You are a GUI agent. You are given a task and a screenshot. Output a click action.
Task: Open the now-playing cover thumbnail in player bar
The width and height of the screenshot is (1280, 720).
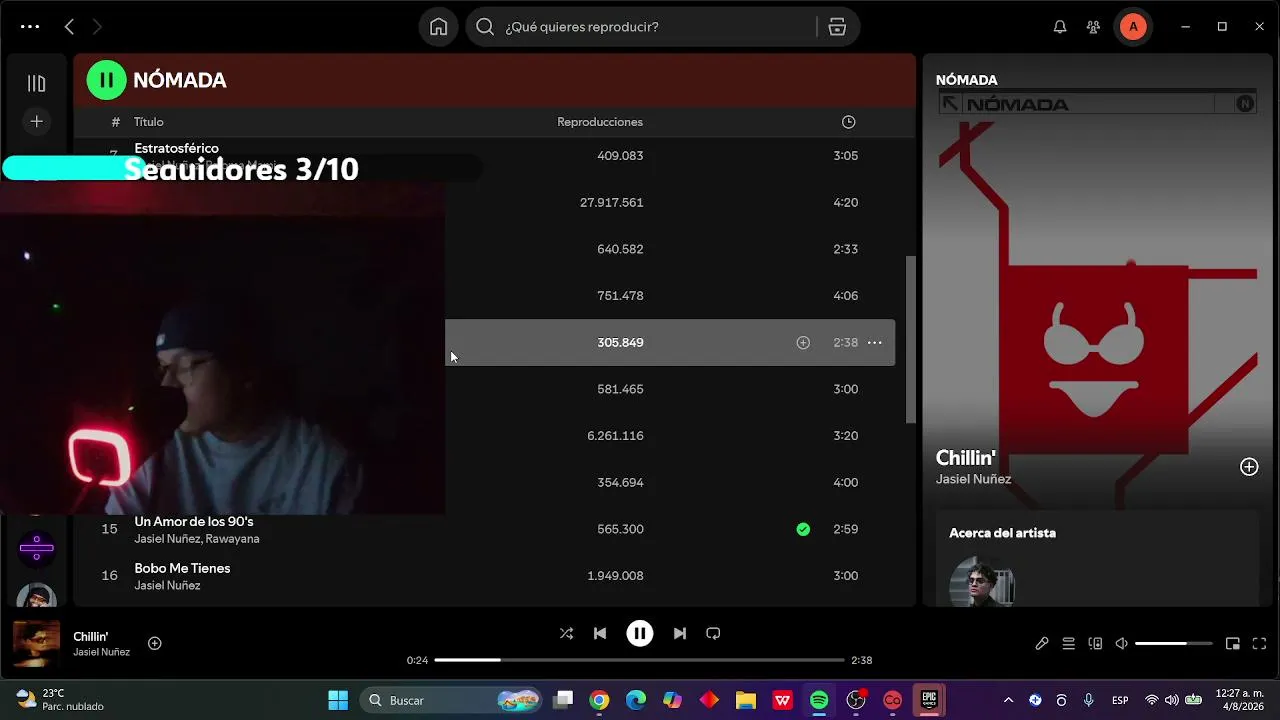[x=36, y=644]
